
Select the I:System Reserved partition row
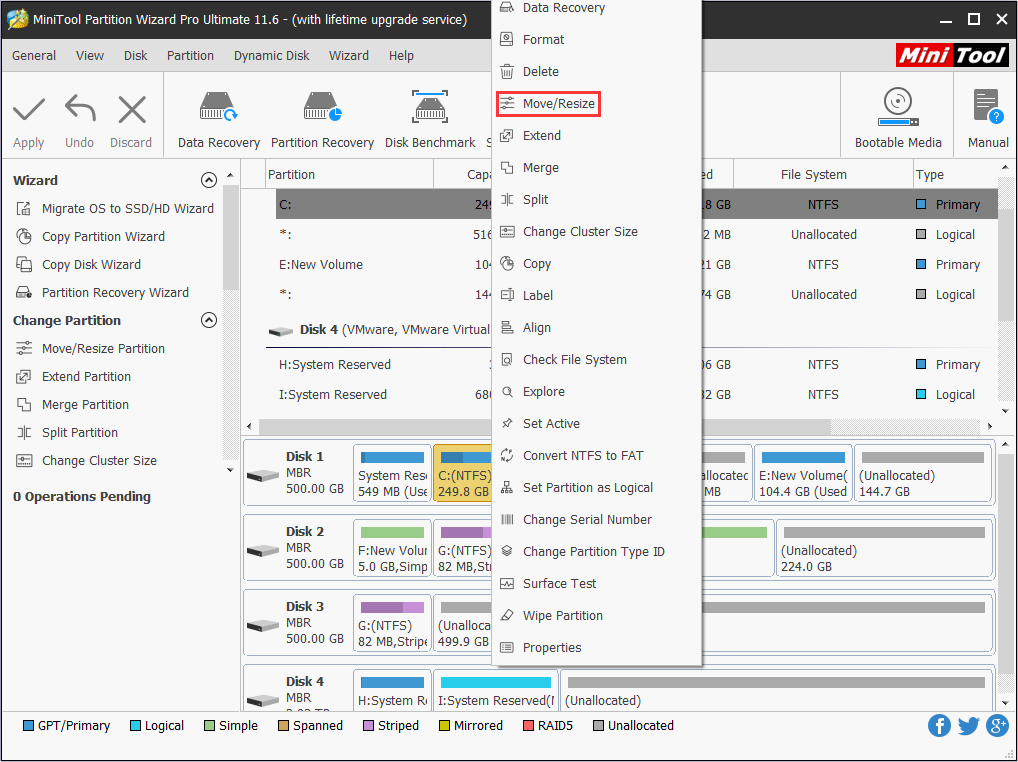tap(383, 395)
